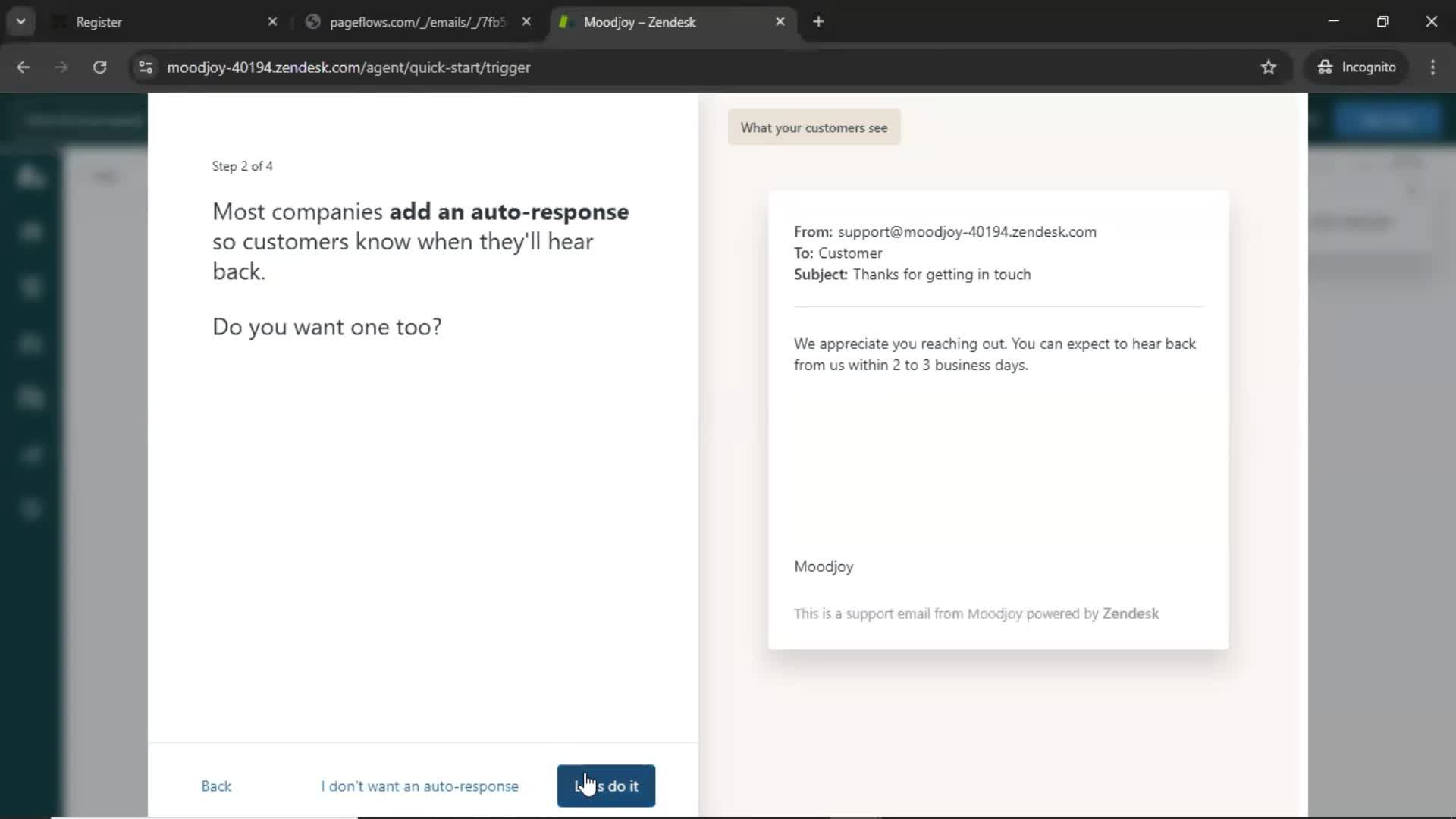Open a new browser tab
Image resolution: width=1456 pixels, height=819 pixels.
[x=818, y=22]
